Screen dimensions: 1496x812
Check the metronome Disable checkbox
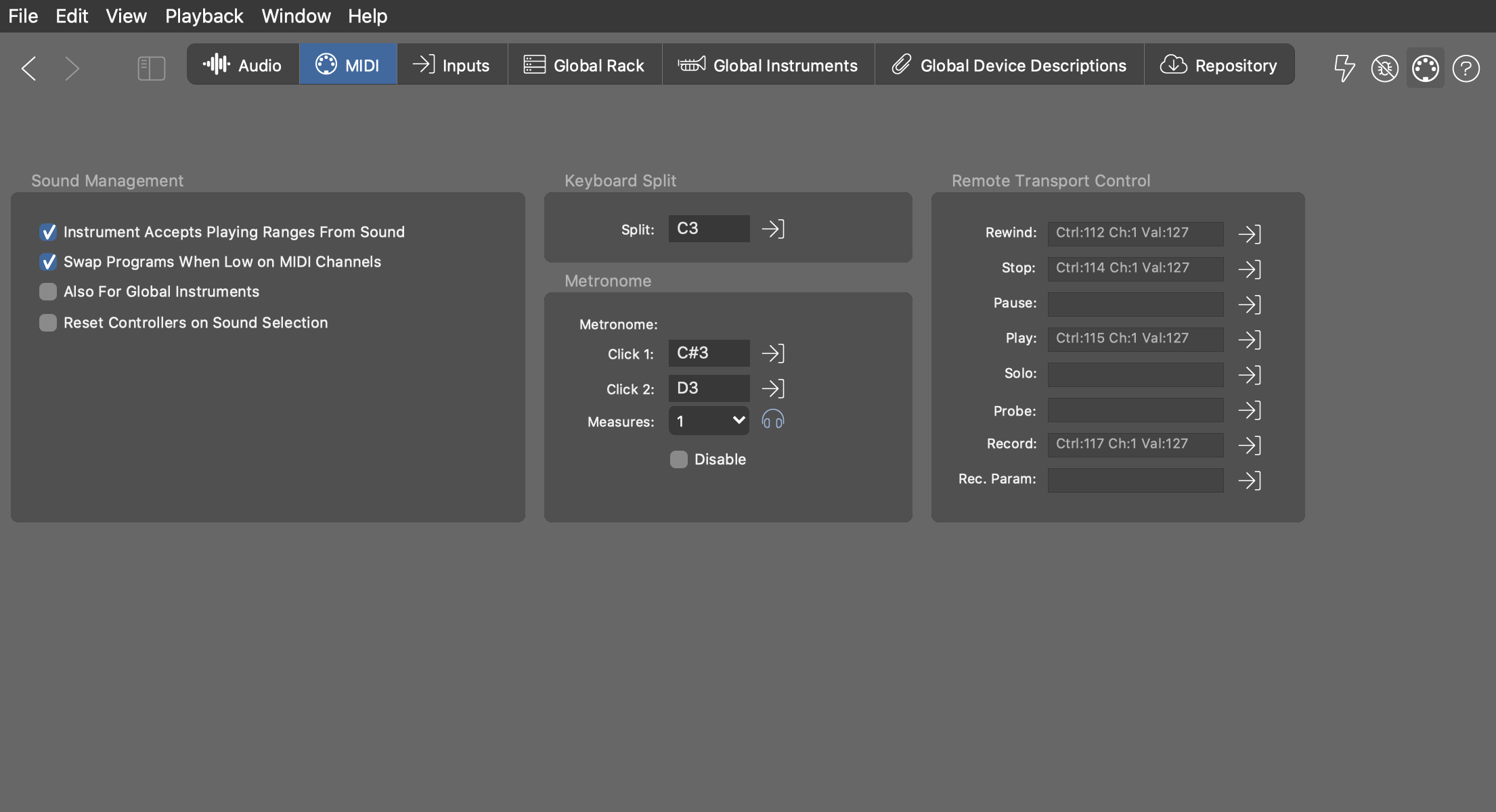pyautogui.click(x=678, y=459)
